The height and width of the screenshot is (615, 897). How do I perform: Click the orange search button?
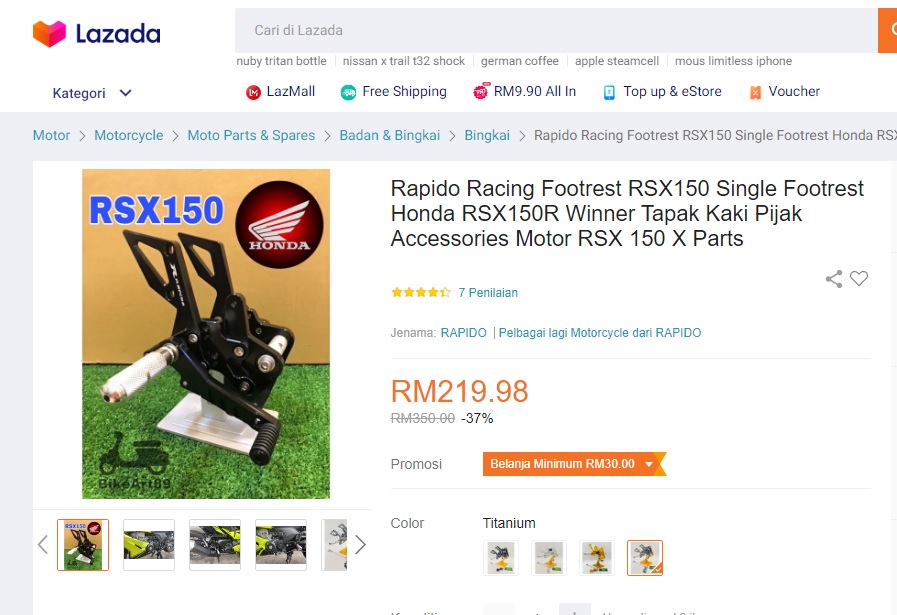click(888, 30)
